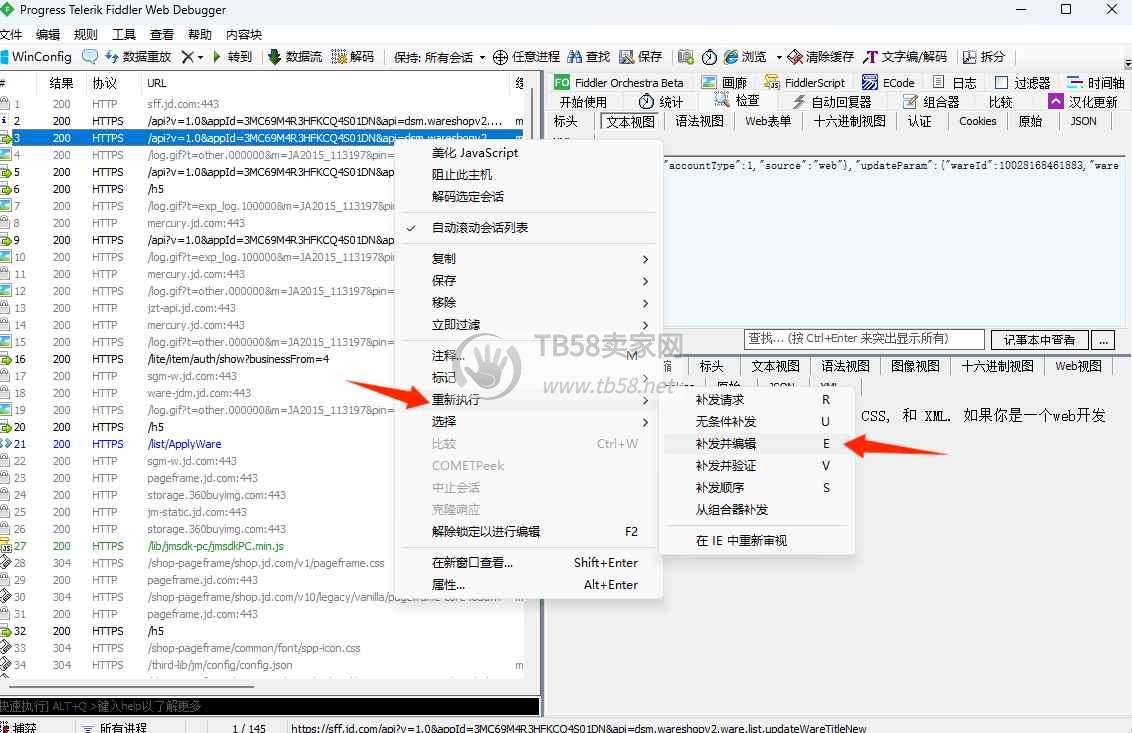Click the 快速执行 QuickExec command box
The height and width of the screenshot is (733, 1132).
click(269, 706)
